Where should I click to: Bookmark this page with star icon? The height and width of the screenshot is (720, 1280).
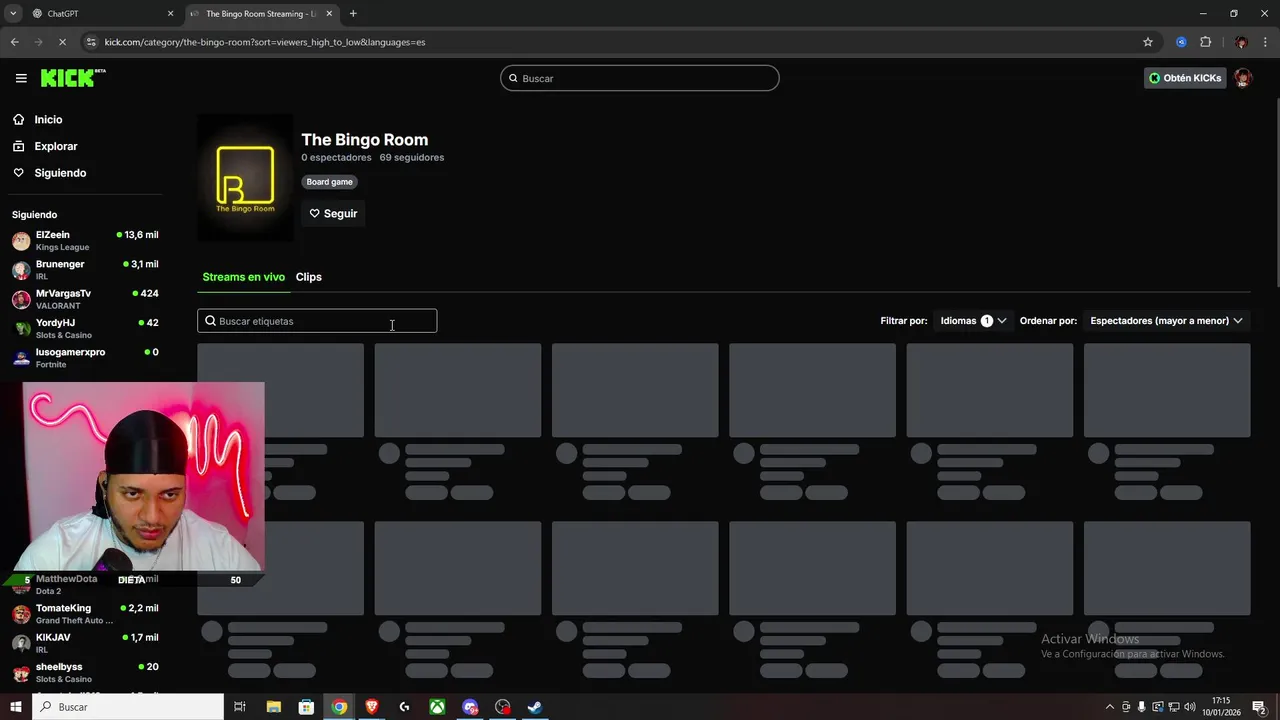point(1148,42)
